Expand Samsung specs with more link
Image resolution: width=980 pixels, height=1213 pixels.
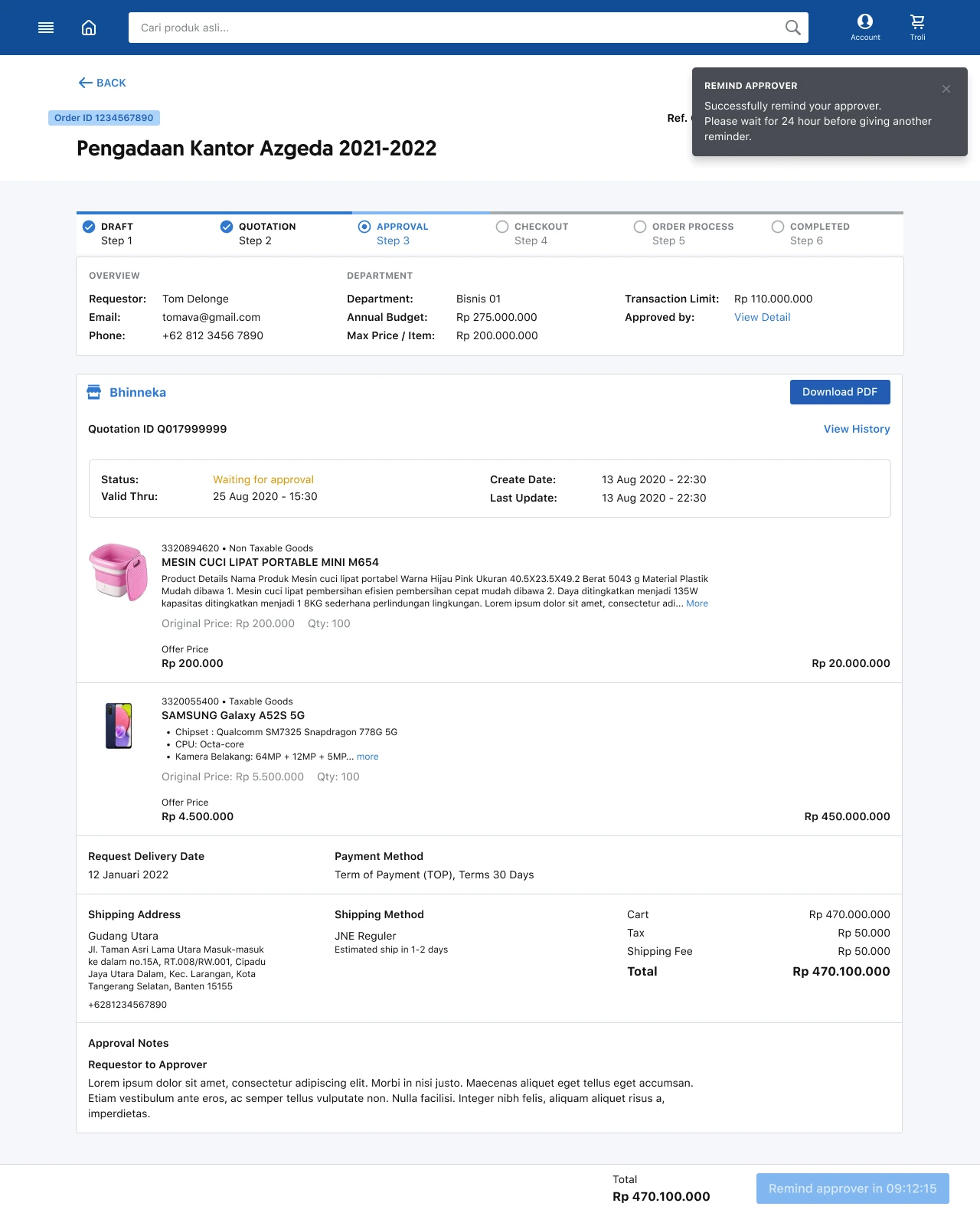tap(367, 757)
